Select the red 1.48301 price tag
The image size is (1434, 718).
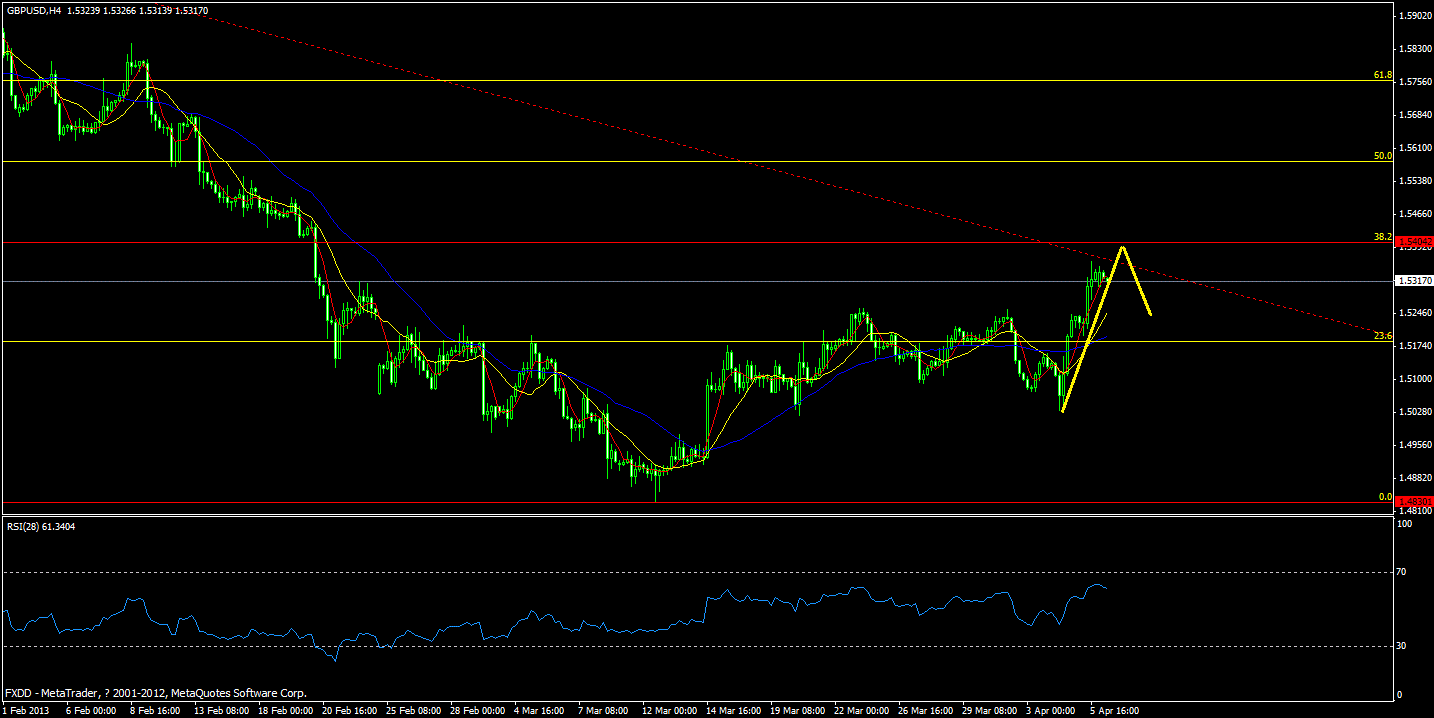pos(1415,502)
